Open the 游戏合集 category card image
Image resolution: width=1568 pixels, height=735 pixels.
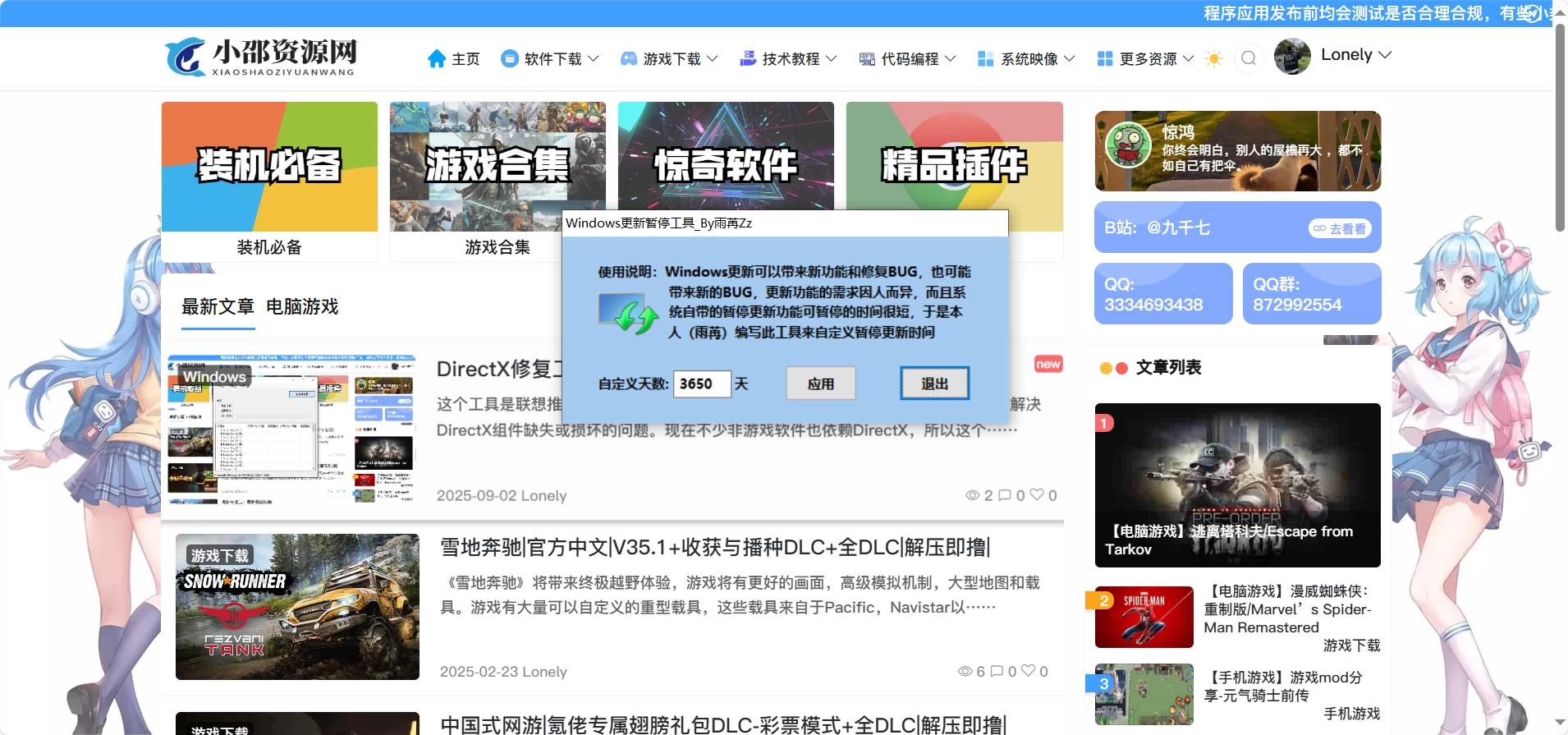(497, 167)
